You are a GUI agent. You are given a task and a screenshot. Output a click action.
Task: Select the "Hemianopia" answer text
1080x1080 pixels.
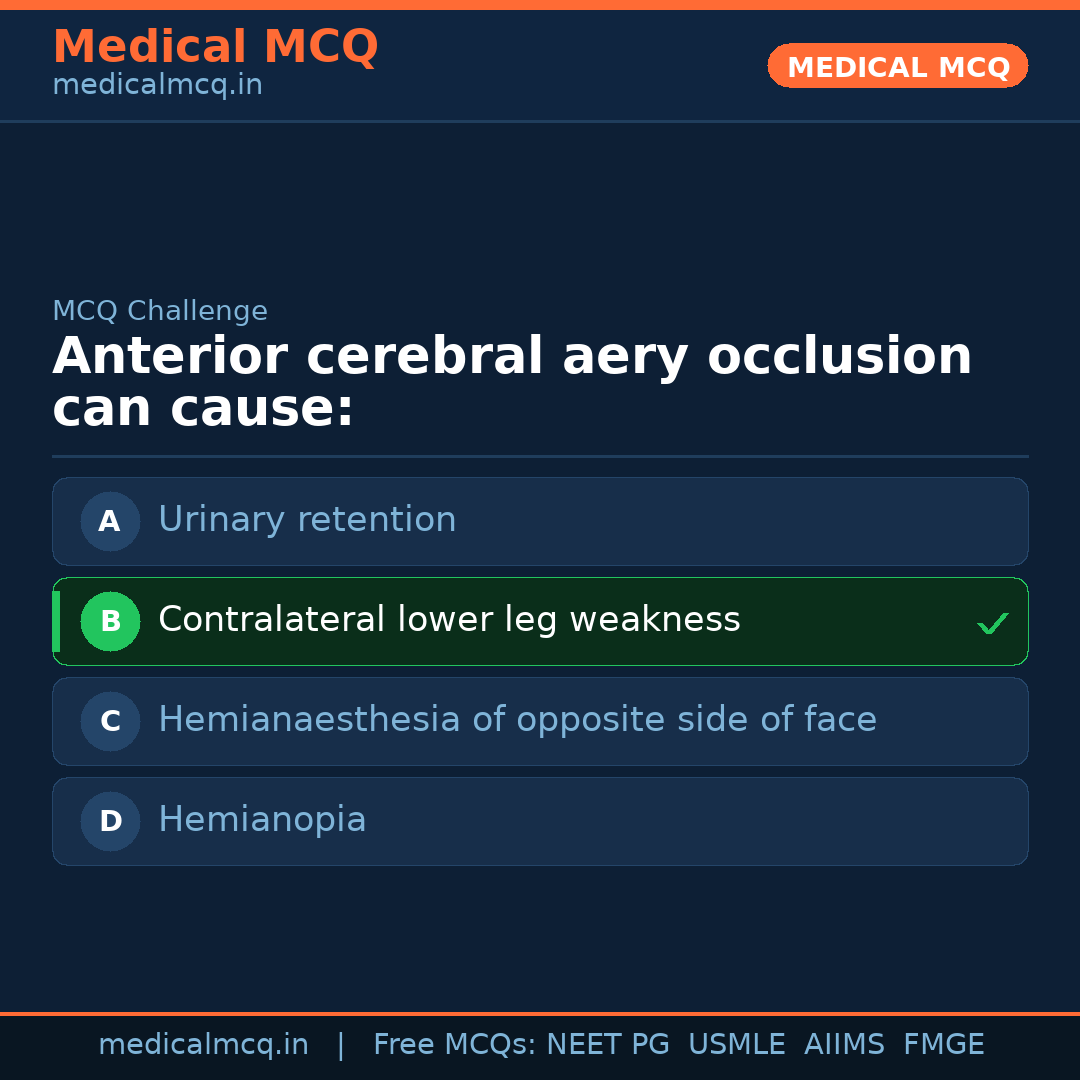click(x=262, y=820)
